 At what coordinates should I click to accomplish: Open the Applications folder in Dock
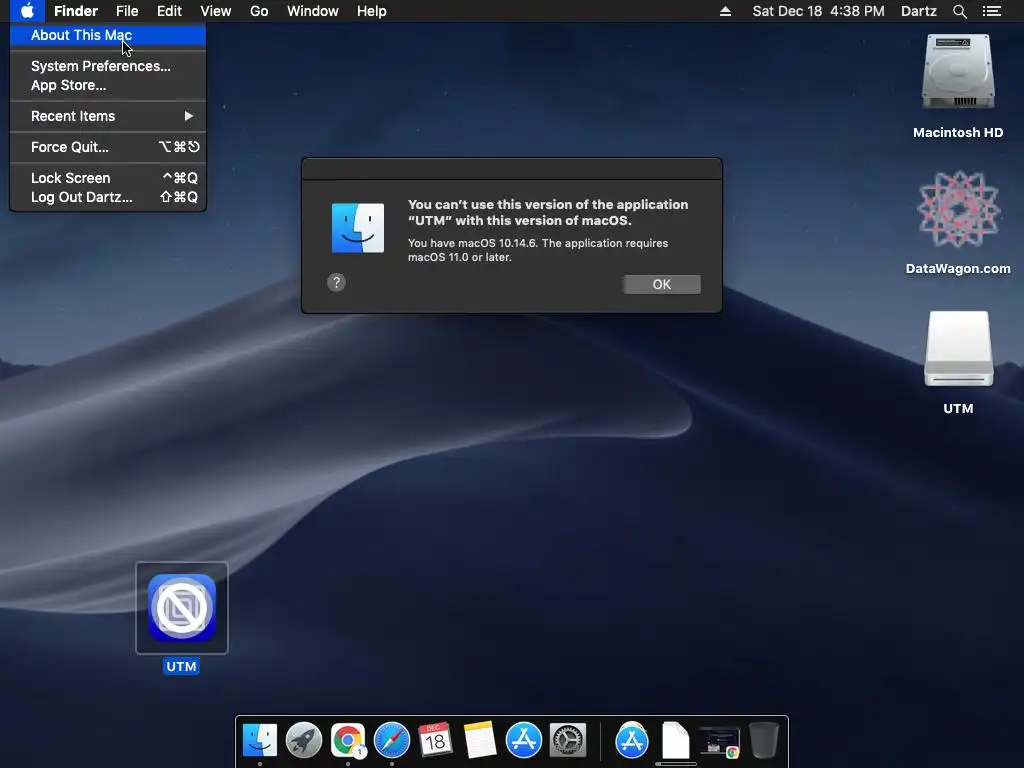pyautogui.click(x=632, y=741)
